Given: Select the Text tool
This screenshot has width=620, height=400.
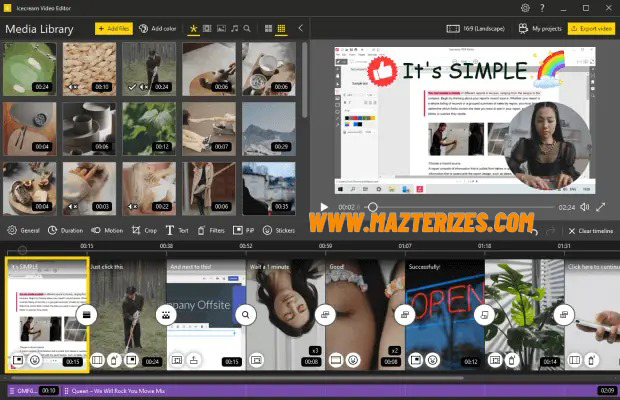Looking at the screenshot, I should point(177,230).
